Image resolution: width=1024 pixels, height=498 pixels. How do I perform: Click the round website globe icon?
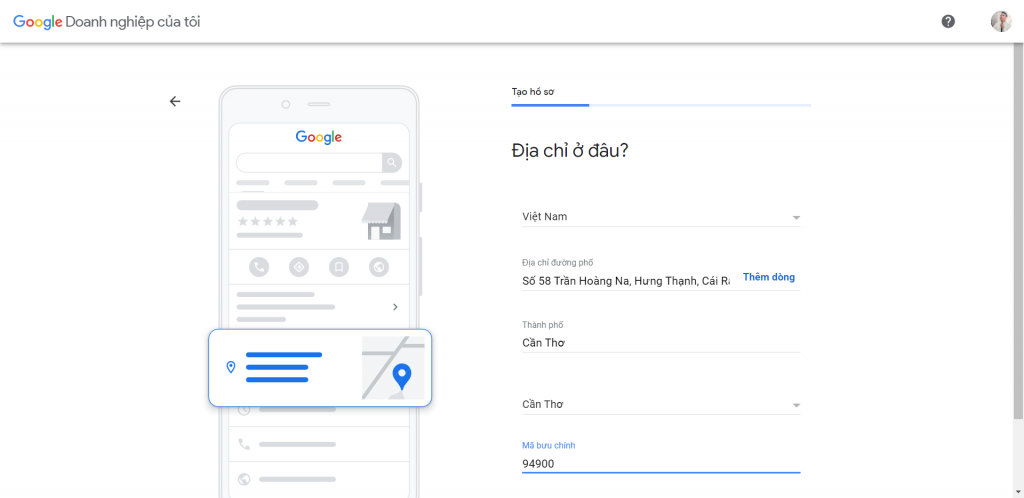coord(378,267)
